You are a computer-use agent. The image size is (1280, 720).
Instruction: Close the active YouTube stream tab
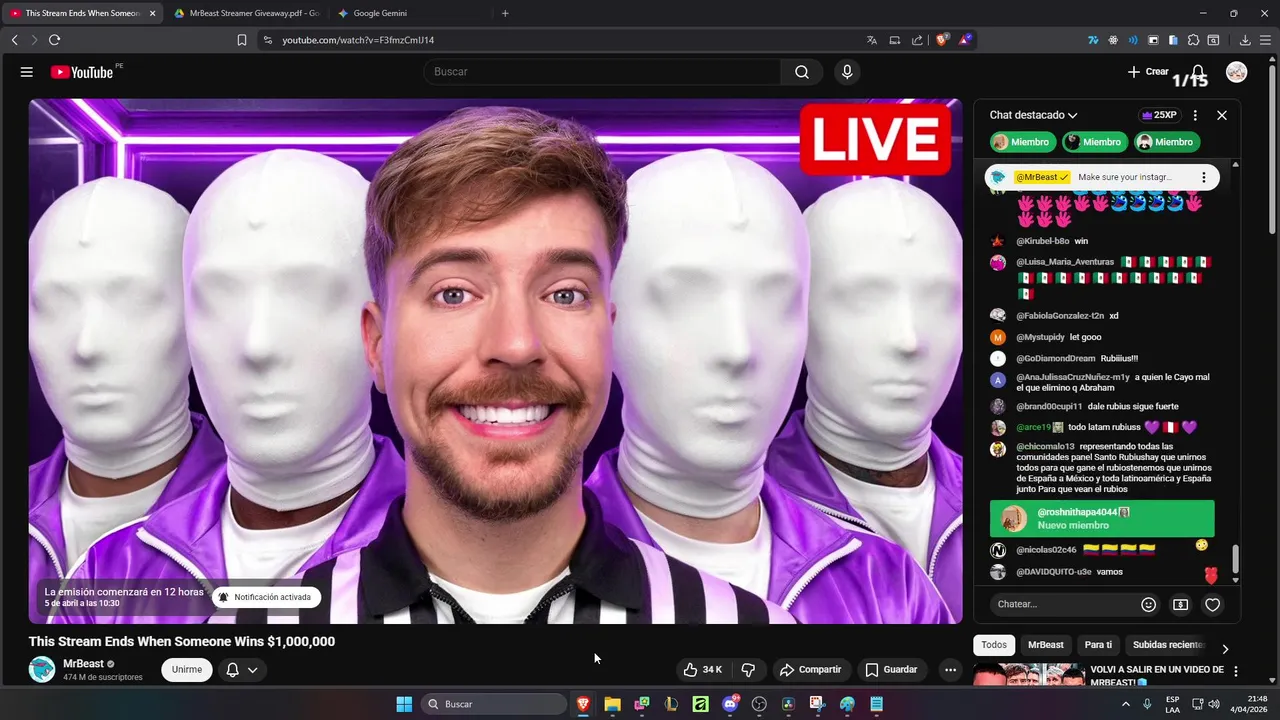click(153, 13)
